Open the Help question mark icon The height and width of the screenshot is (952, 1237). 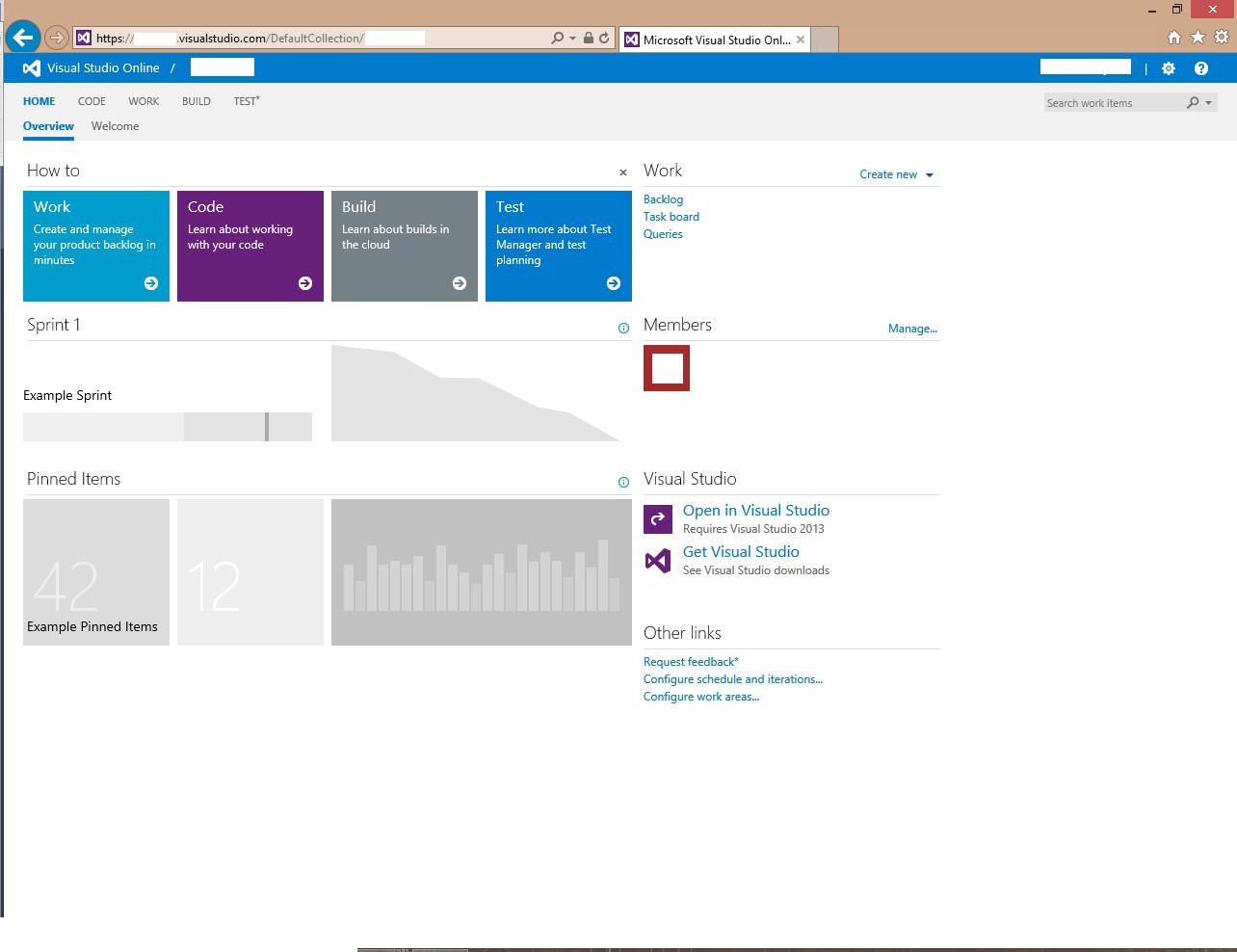[x=1201, y=68]
